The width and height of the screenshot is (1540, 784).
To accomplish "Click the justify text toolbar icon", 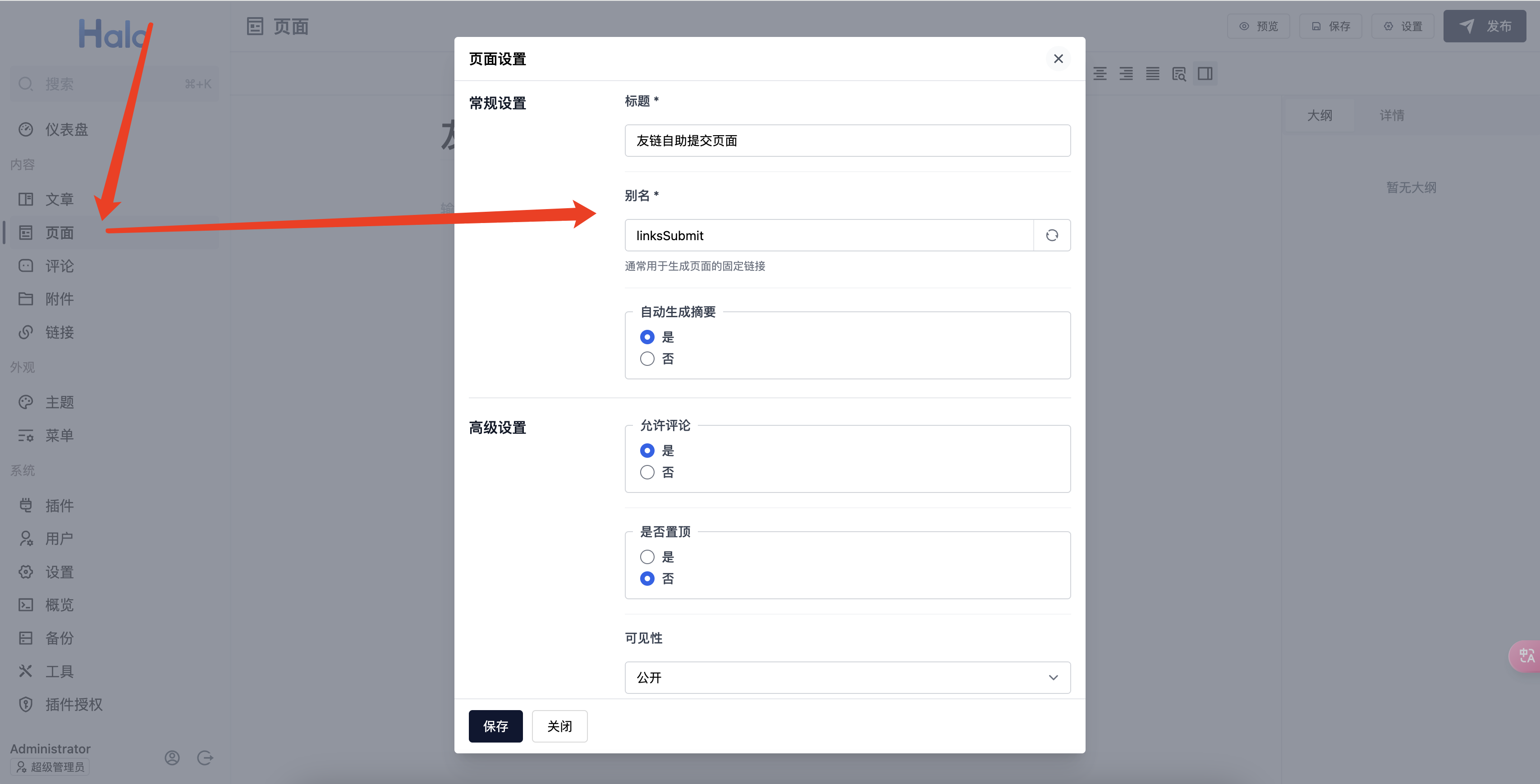I will point(1153,73).
